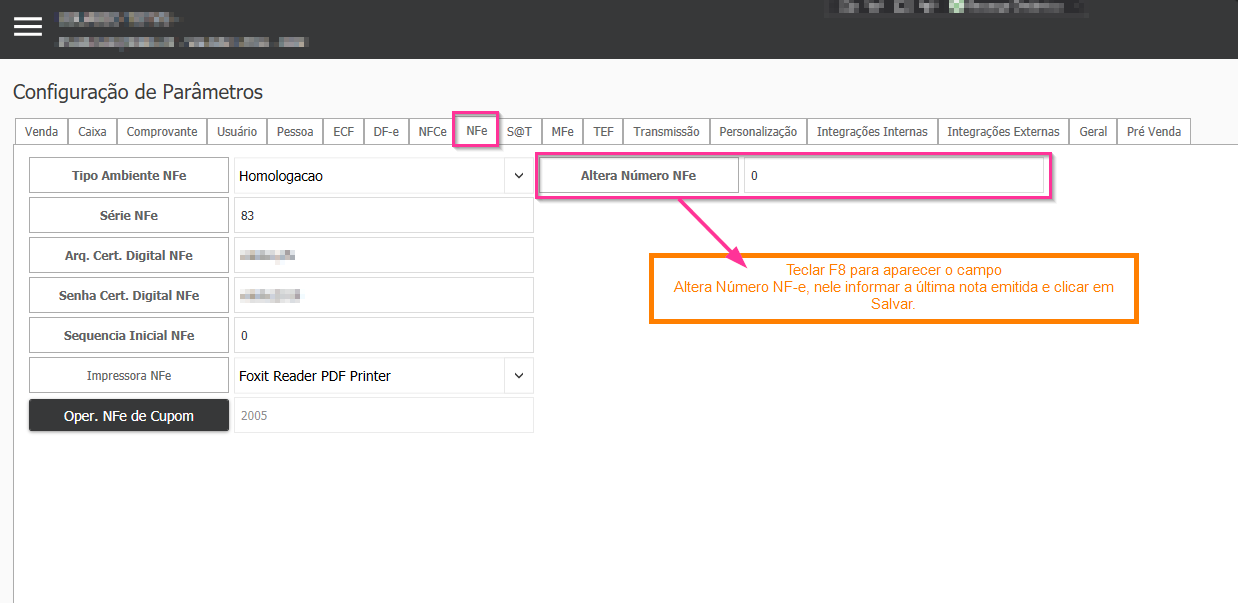Click the Sequencia Inicial NFe input
This screenshot has height=603, width=1238.
384,336
